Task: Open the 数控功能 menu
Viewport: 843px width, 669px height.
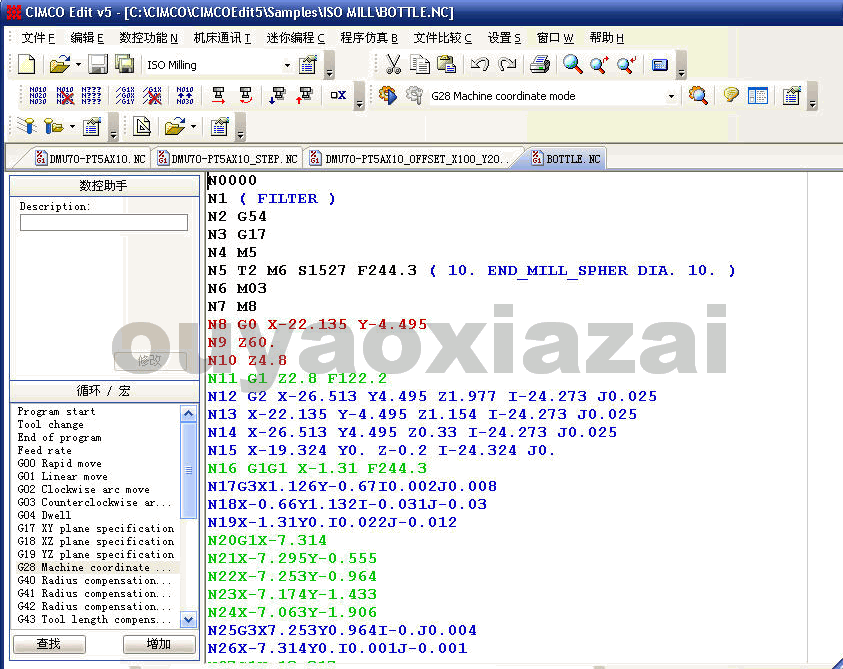Action: (x=148, y=38)
